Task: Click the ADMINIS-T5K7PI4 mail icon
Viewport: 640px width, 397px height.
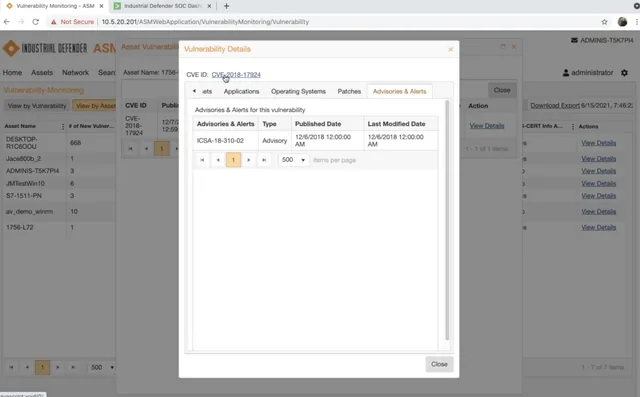Action: [x=574, y=40]
